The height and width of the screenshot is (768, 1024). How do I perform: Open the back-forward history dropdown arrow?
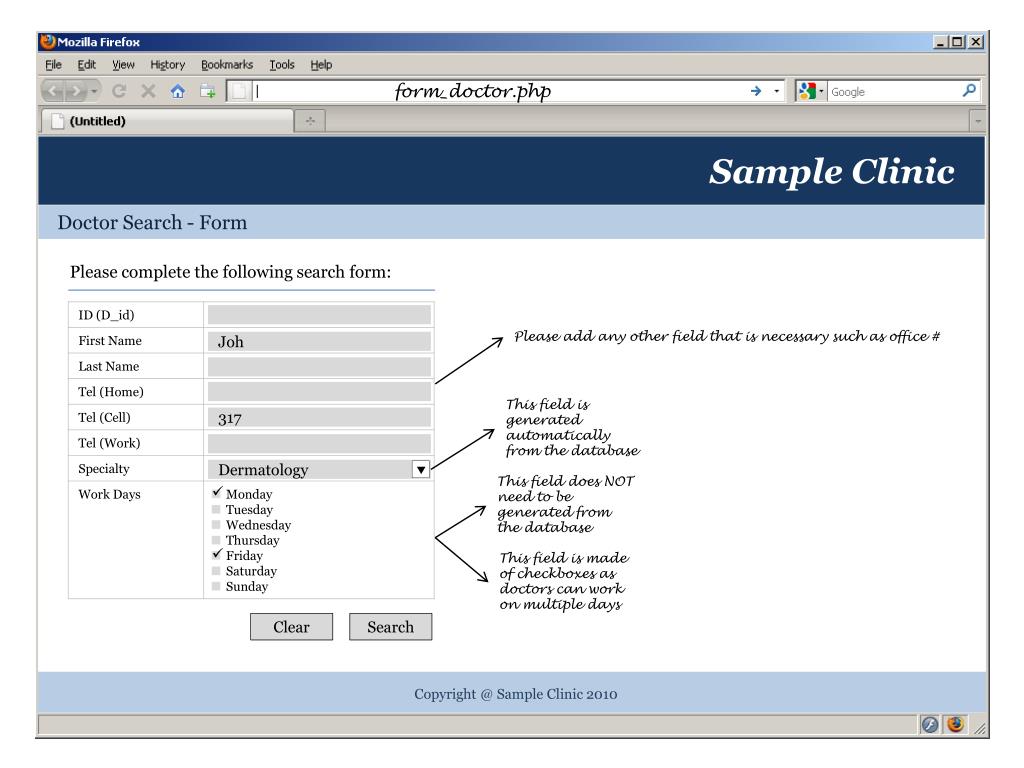tap(95, 91)
